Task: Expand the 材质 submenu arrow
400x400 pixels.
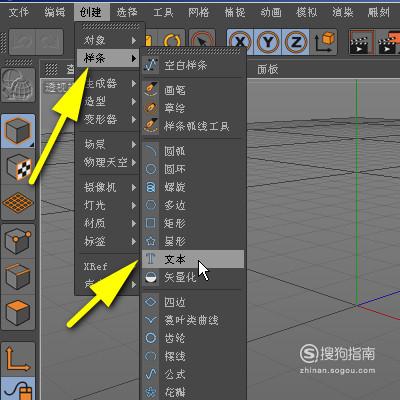Action: pos(134,223)
